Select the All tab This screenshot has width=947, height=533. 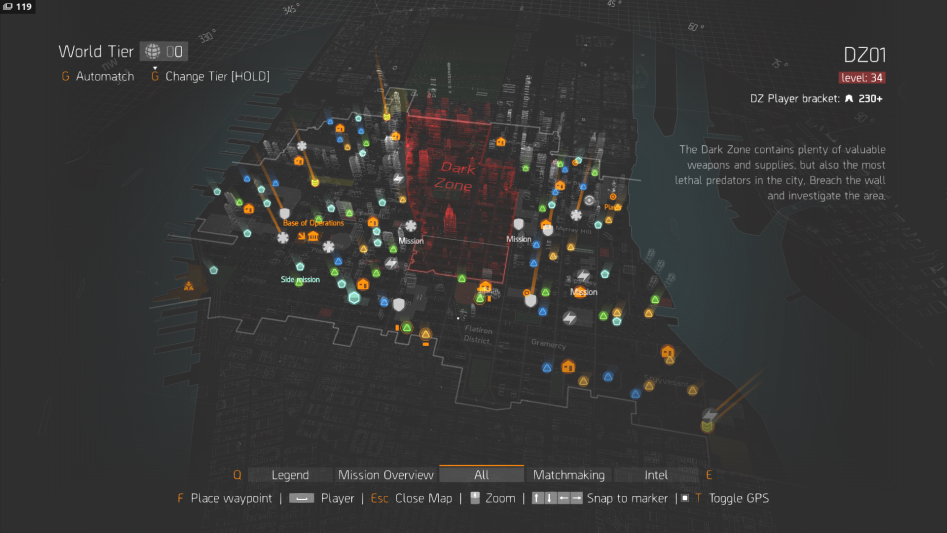coord(481,474)
